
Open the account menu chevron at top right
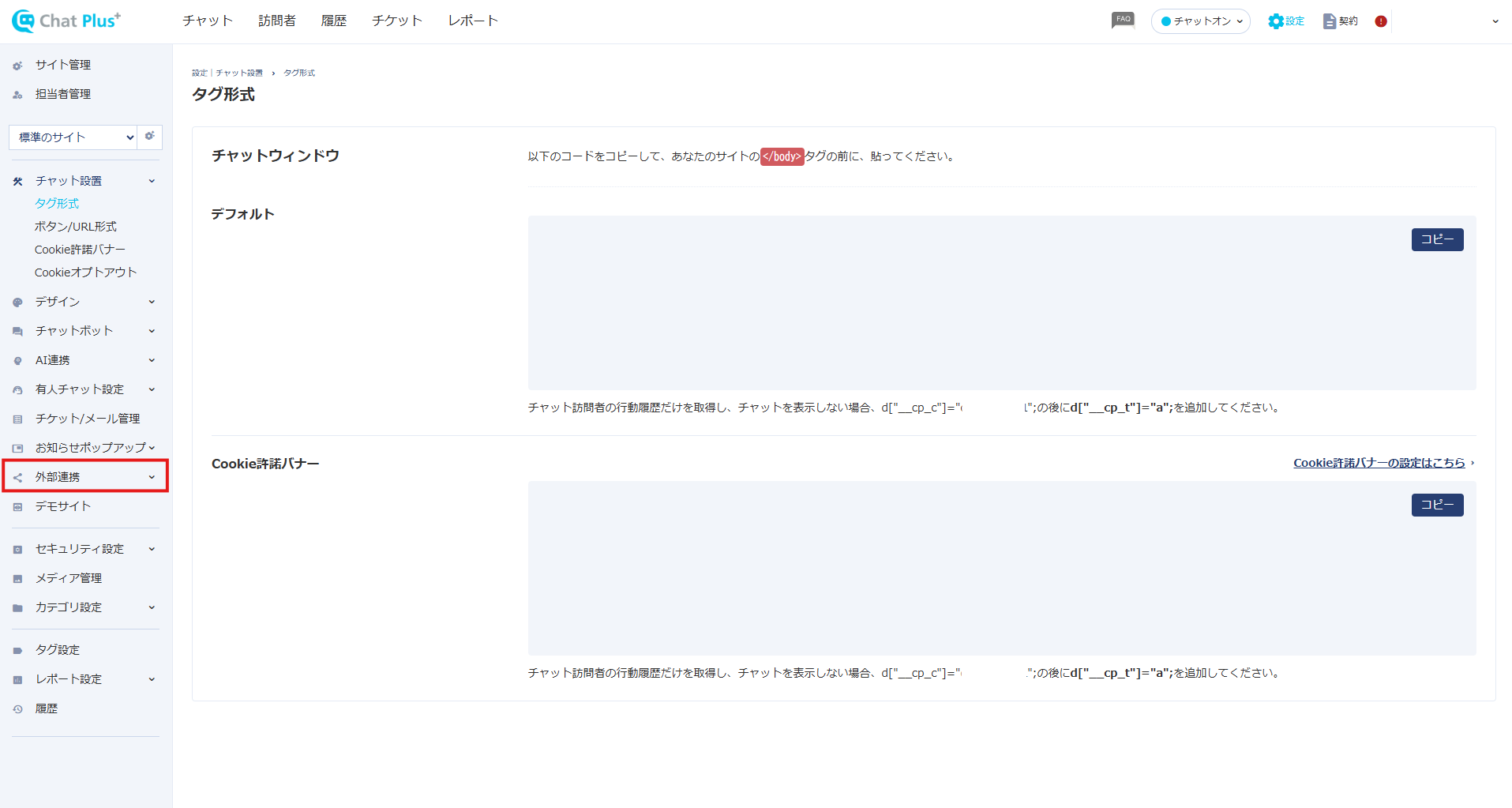point(1495,22)
